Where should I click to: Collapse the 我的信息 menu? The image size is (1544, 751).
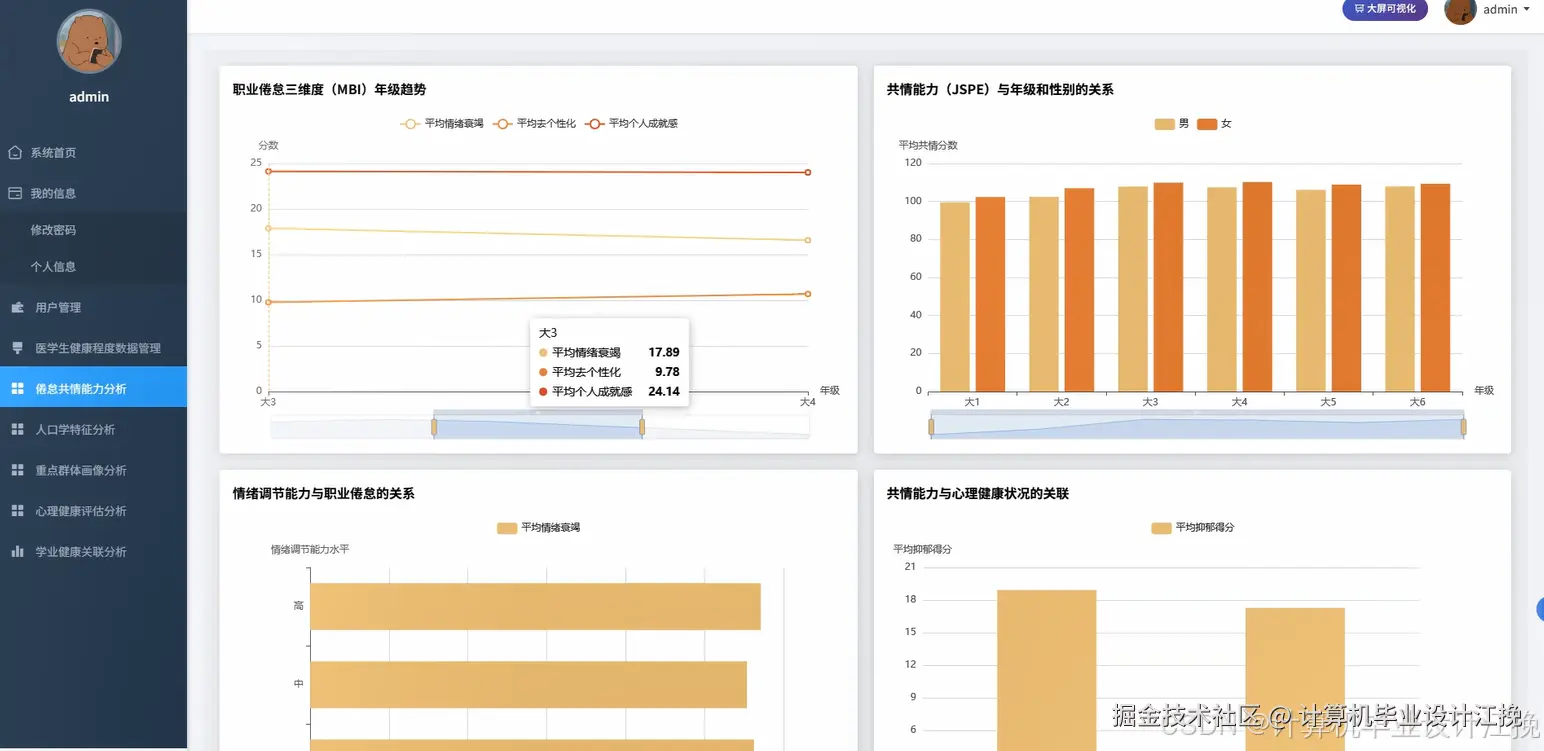(93, 193)
